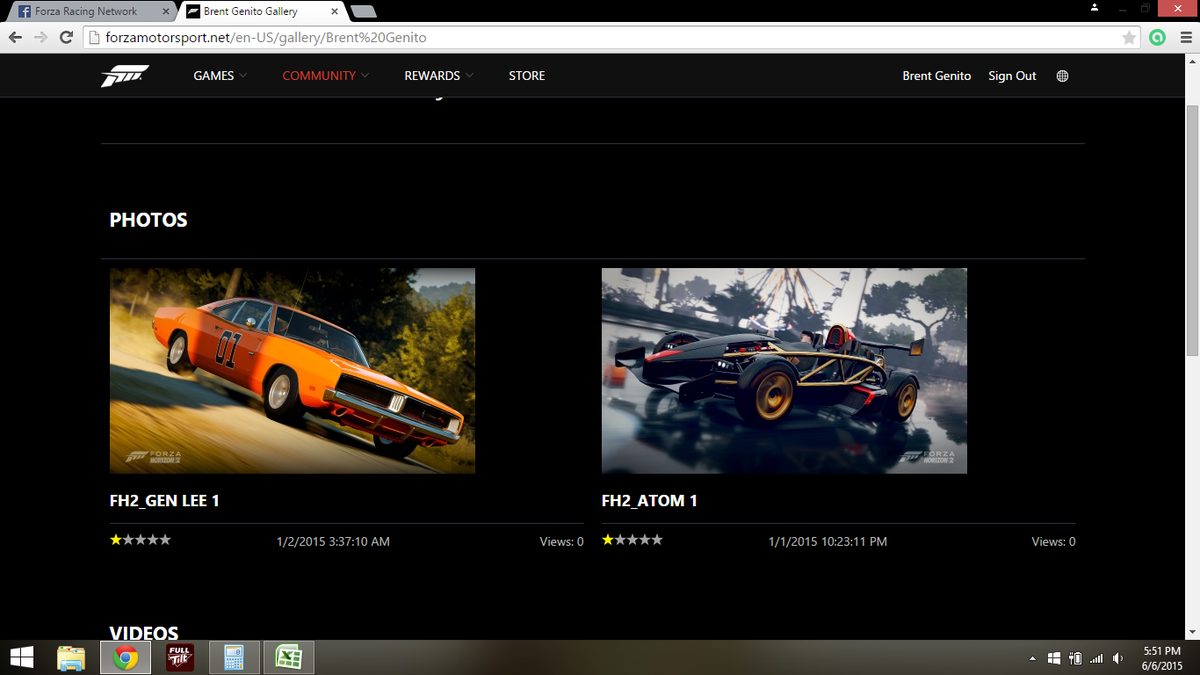Open the orange General Lee photo thumbnail

(292, 370)
